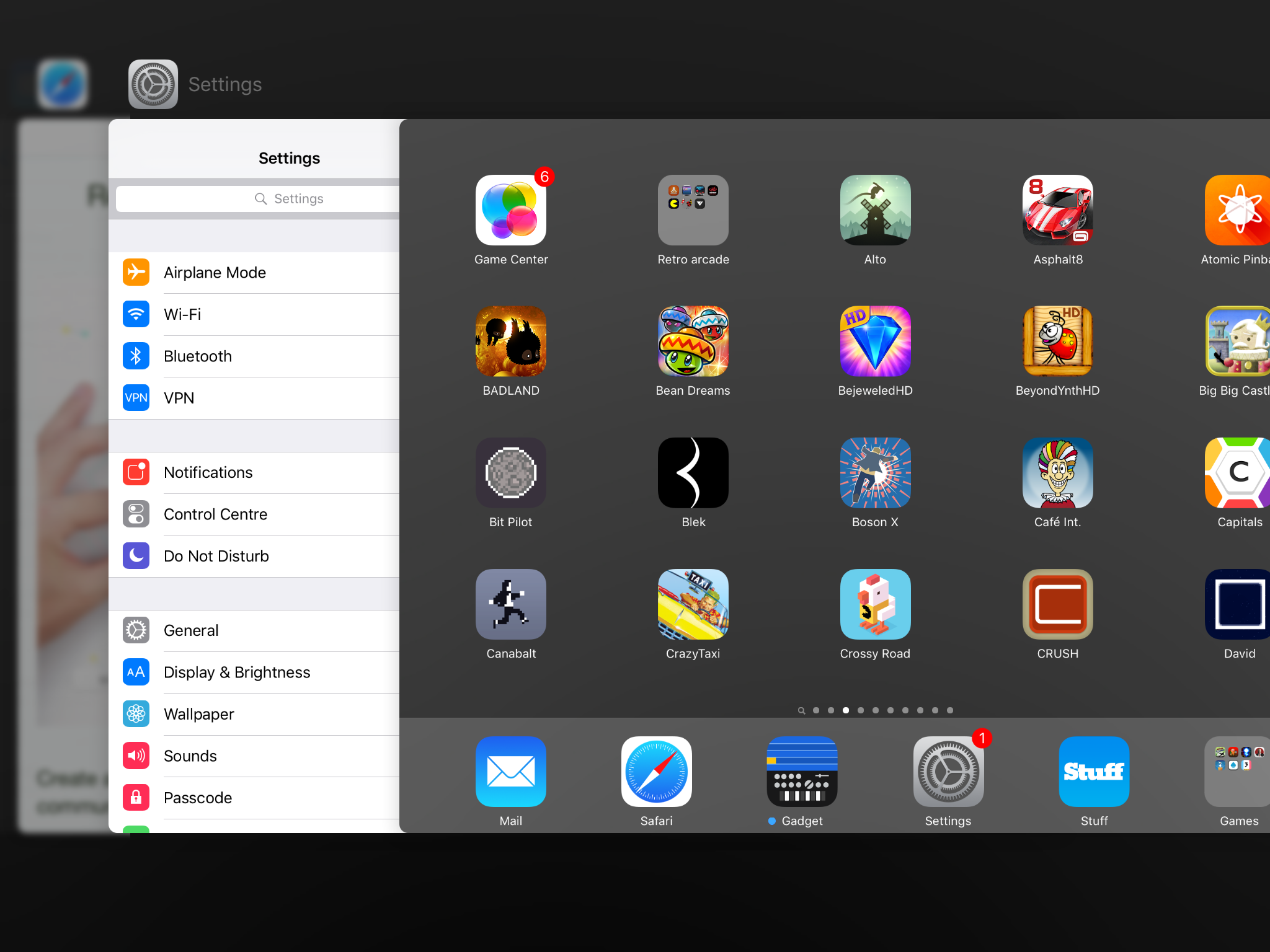Open Passcode settings
Viewport: 1270px width, 952px height.
click(x=254, y=798)
